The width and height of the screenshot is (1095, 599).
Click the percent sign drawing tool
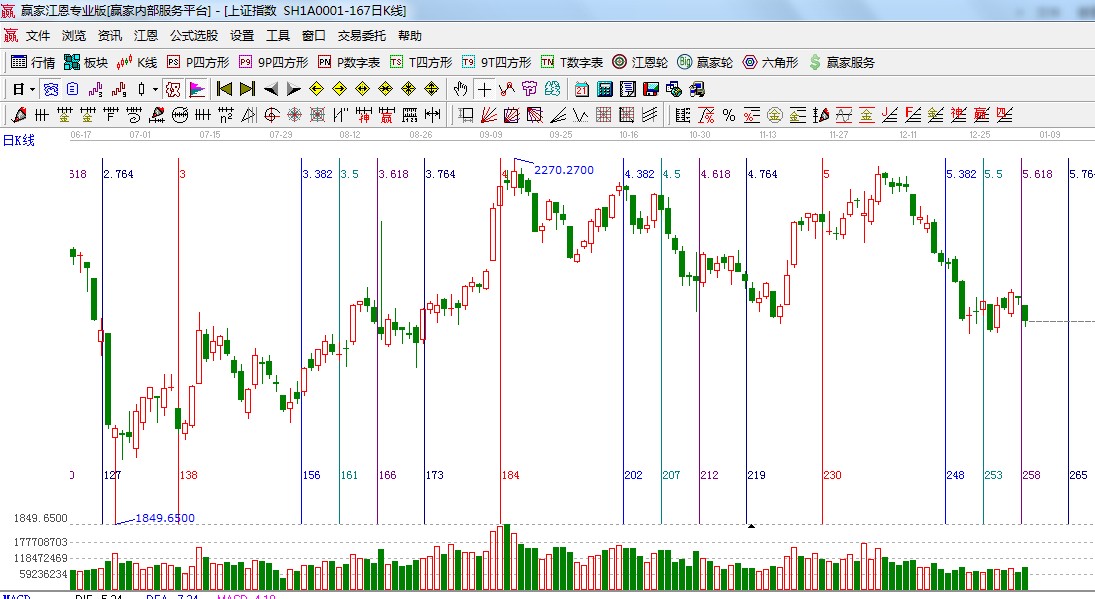tap(729, 115)
